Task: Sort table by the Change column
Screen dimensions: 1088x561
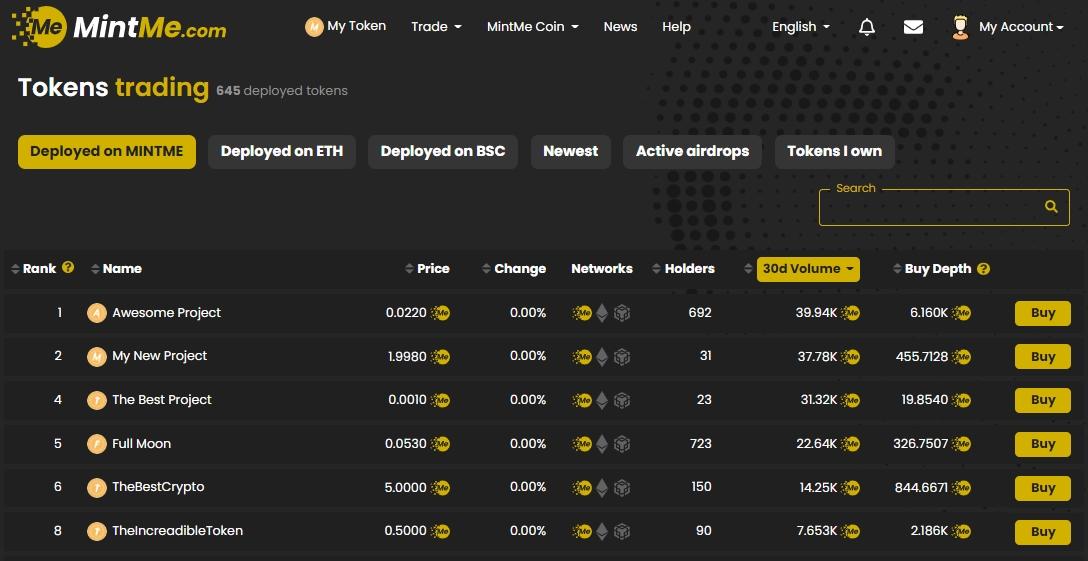Action: 513,269
